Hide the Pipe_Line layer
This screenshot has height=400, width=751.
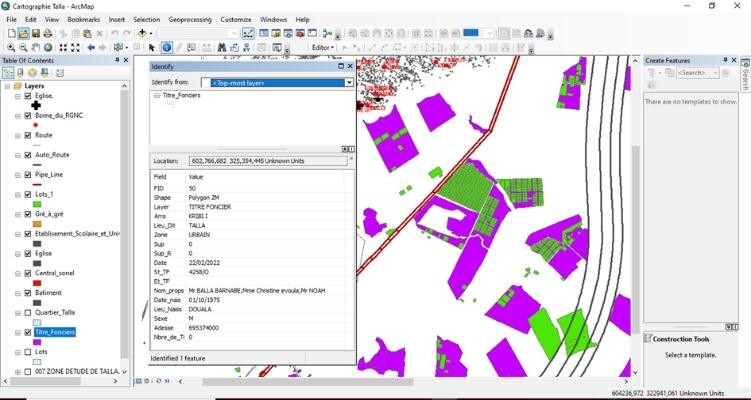click(27, 175)
